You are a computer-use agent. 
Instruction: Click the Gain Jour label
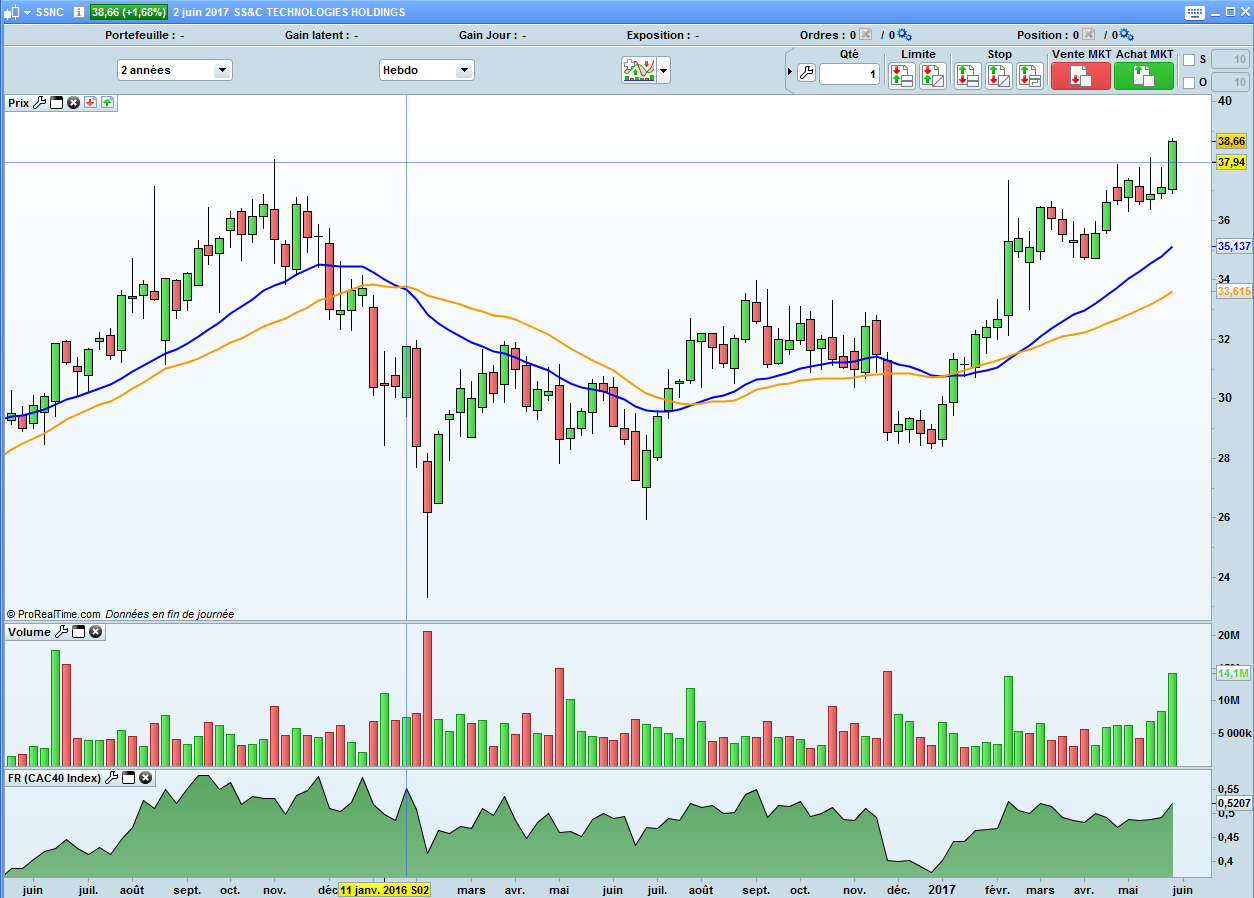[x=487, y=35]
